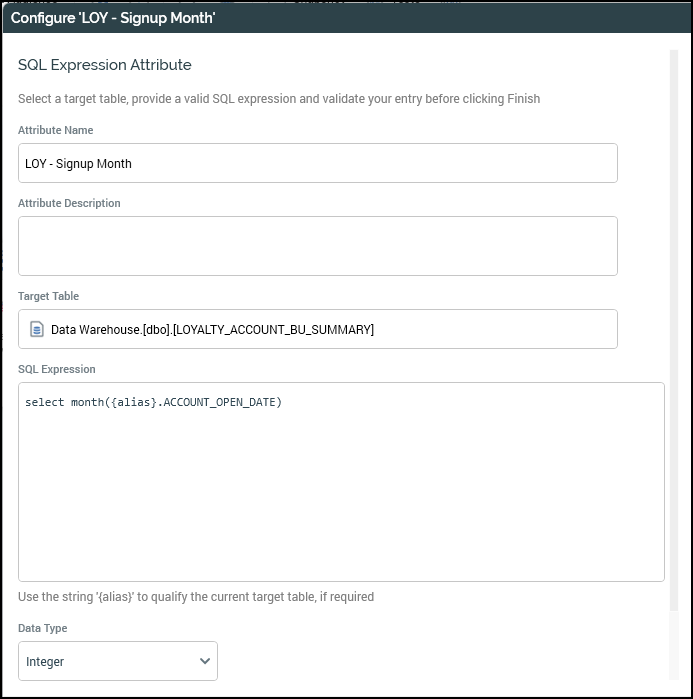Click the 'Data Type' label
Screen dimensions: 693x699
click(43, 628)
